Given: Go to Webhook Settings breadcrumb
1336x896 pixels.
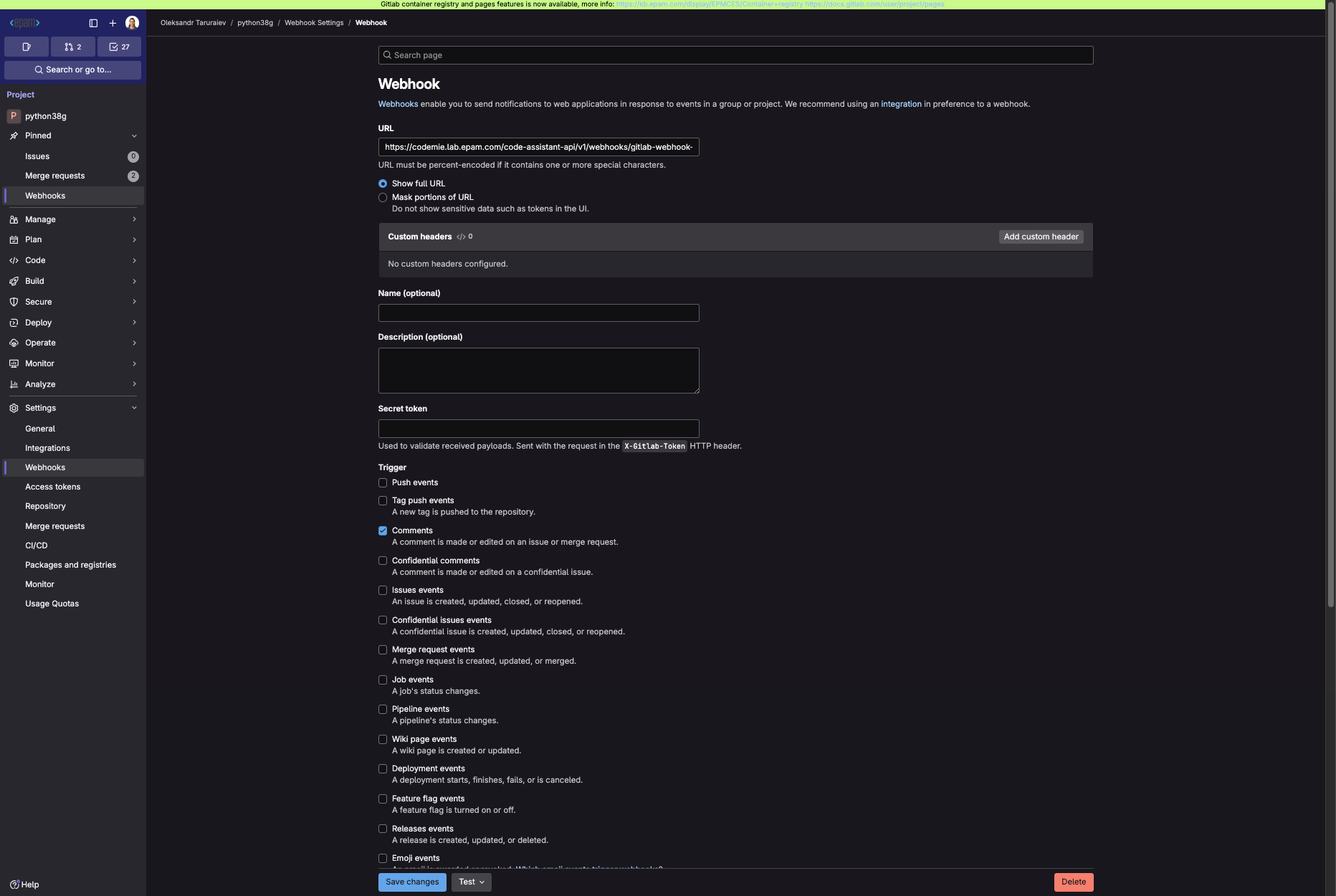Looking at the screenshot, I should point(314,22).
